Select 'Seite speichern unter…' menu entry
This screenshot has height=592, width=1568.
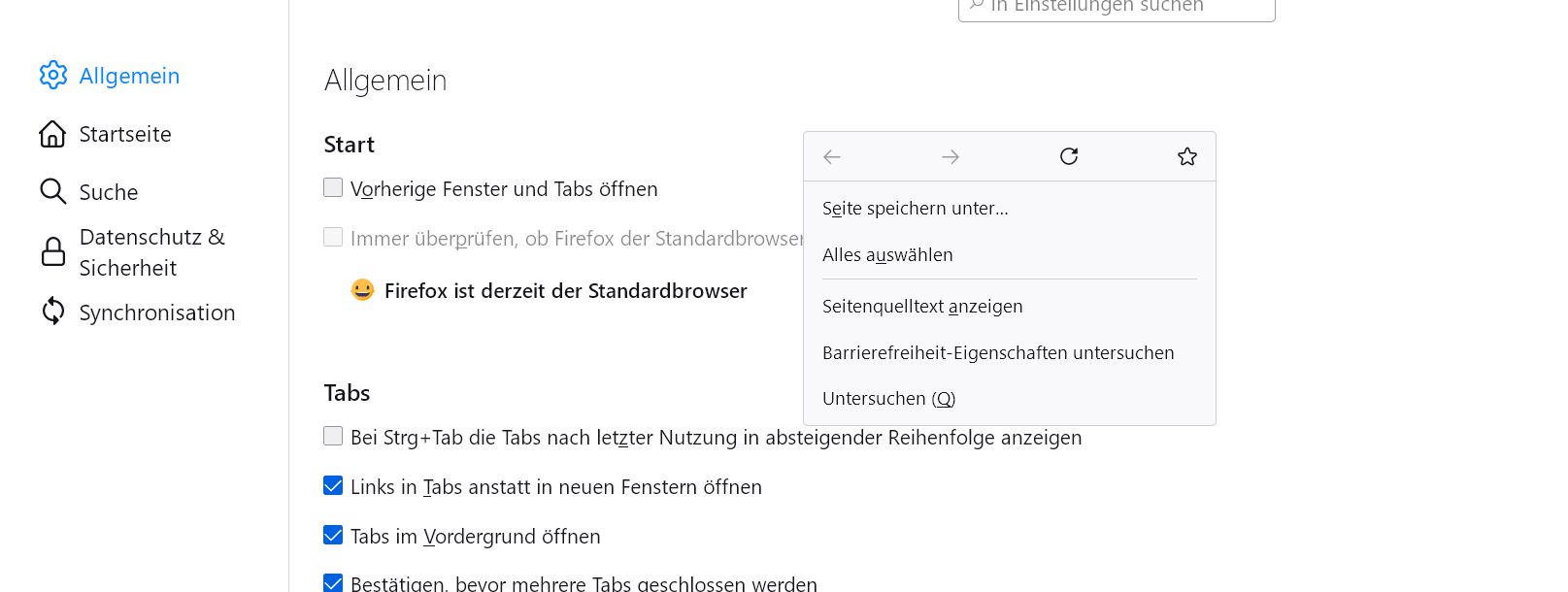tap(915, 209)
